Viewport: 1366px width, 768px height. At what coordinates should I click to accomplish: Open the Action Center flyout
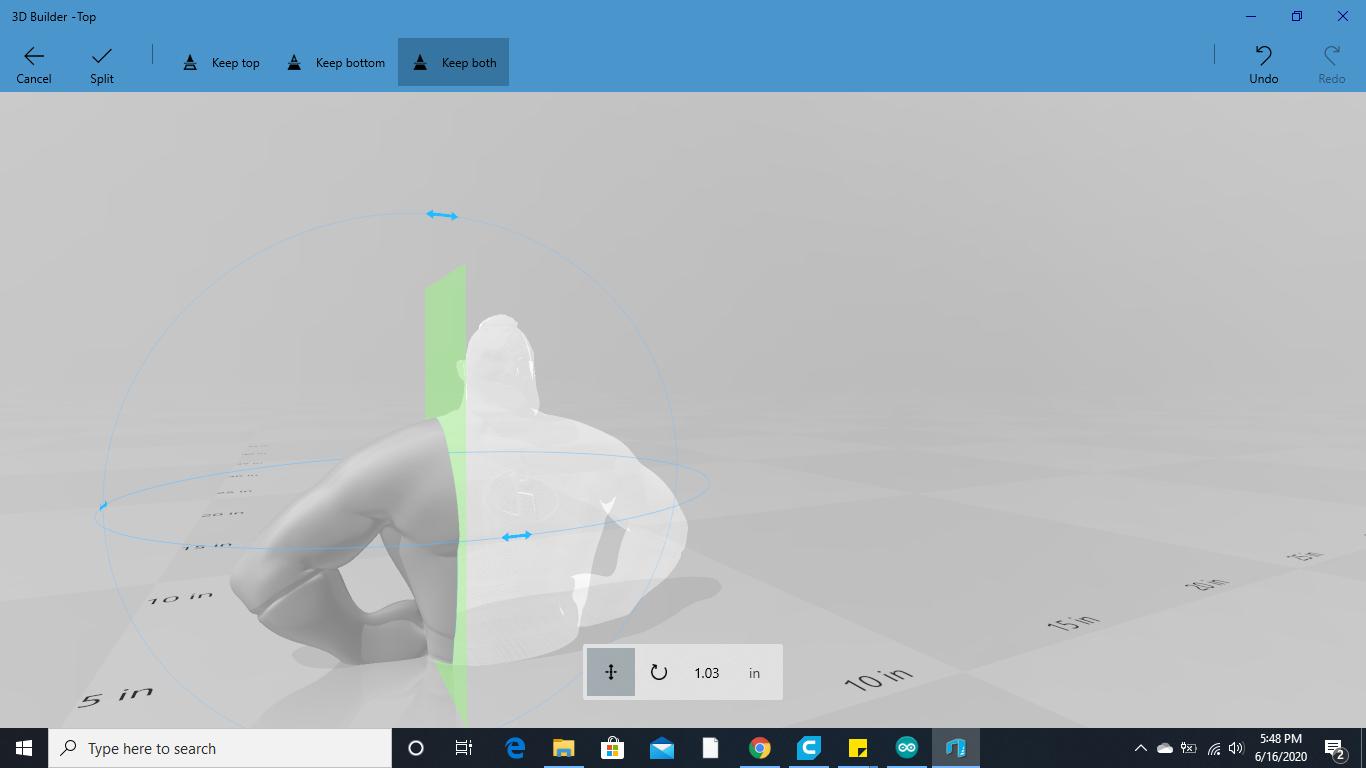click(1332, 747)
